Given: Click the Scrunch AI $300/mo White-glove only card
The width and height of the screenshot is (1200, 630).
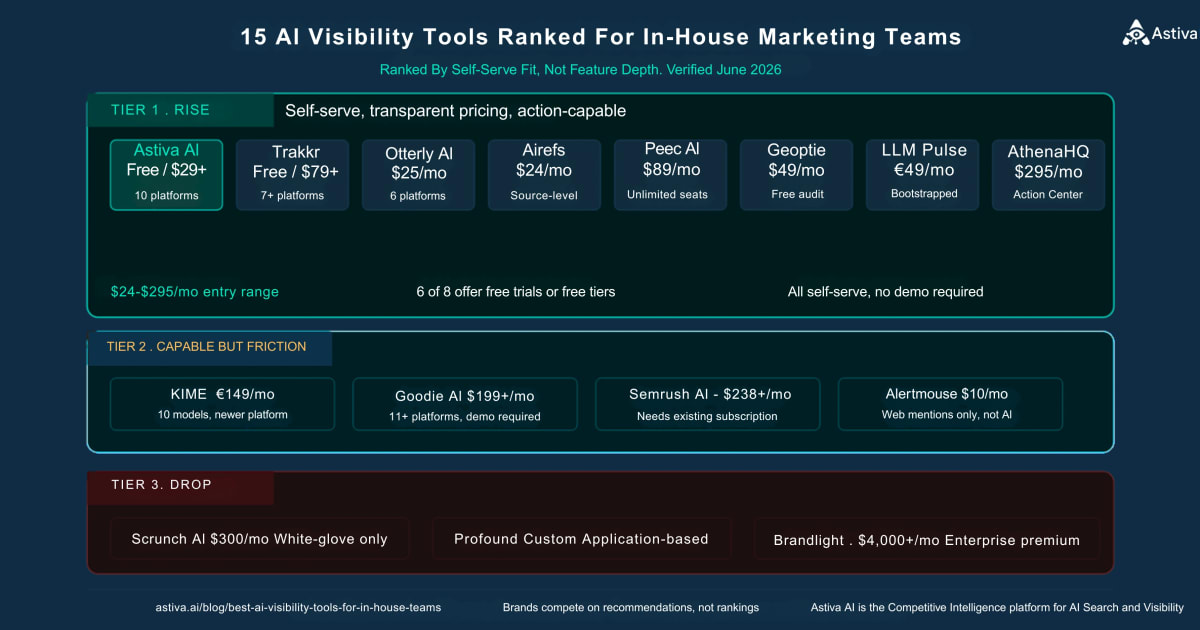Looking at the screenshot, I should coord(259,539).
